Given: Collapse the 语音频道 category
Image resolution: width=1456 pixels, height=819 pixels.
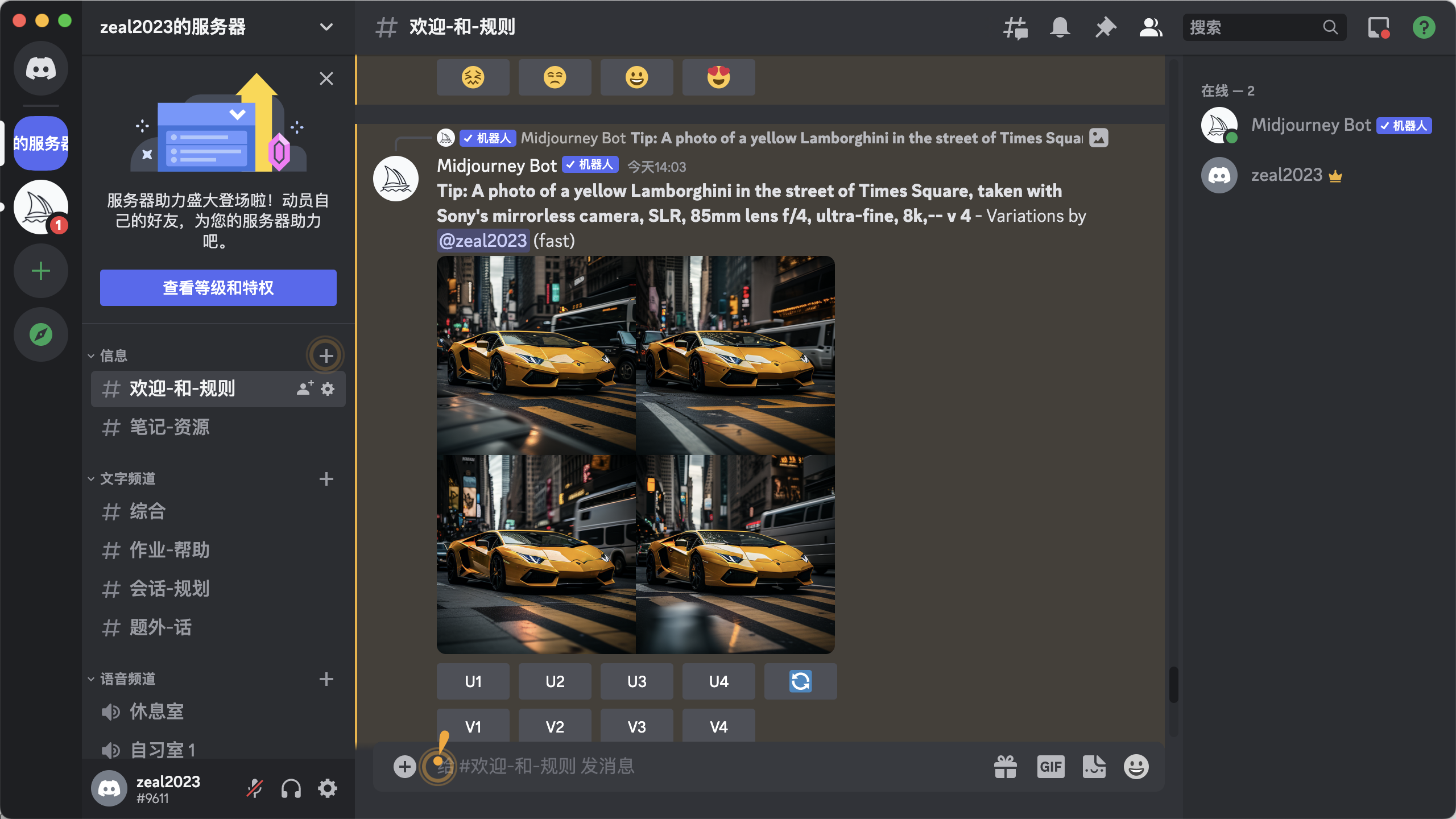Looking at the screenshot, I should [x=127, y=679].
